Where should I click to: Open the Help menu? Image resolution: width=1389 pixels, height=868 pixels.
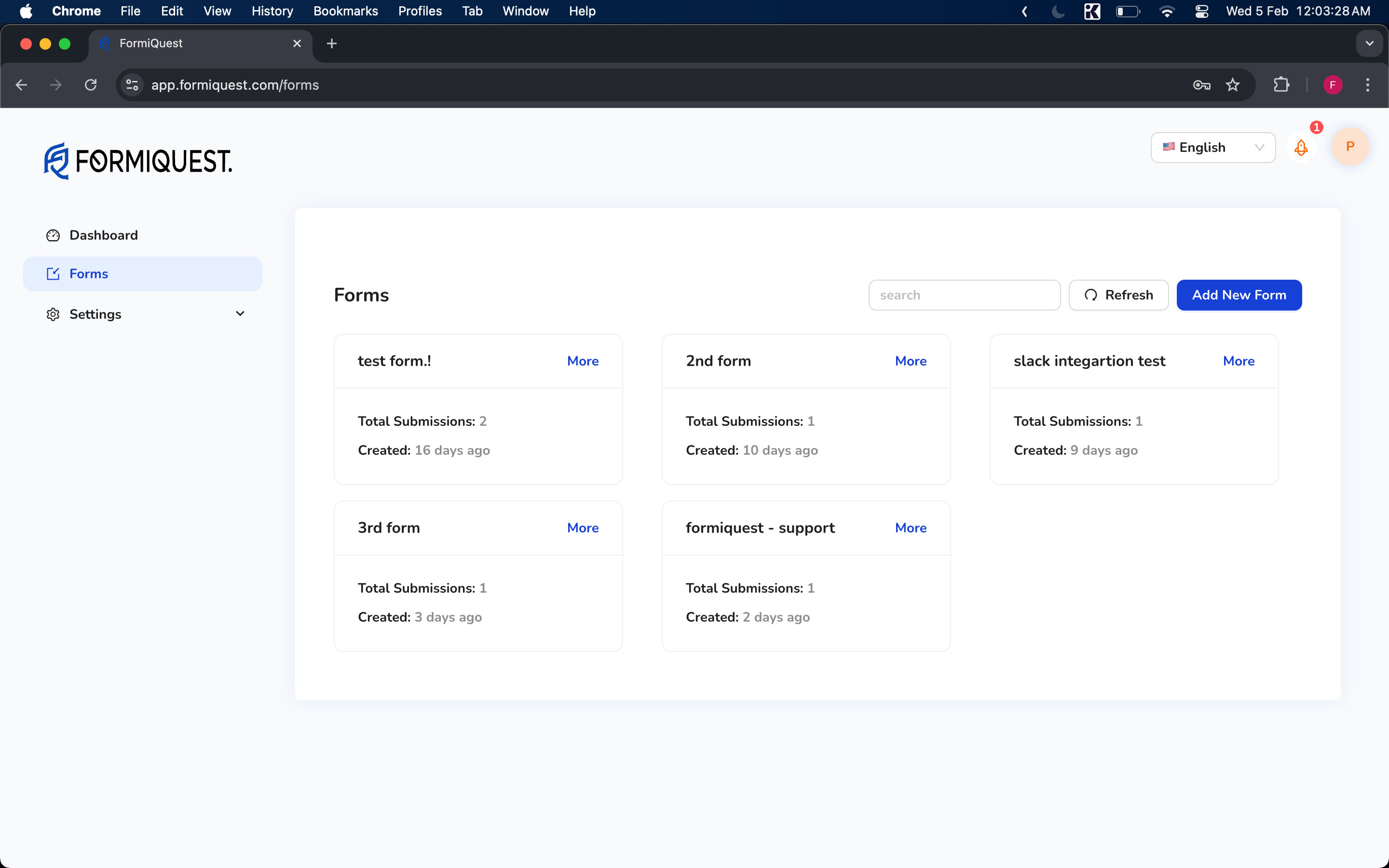pos(582,11)
